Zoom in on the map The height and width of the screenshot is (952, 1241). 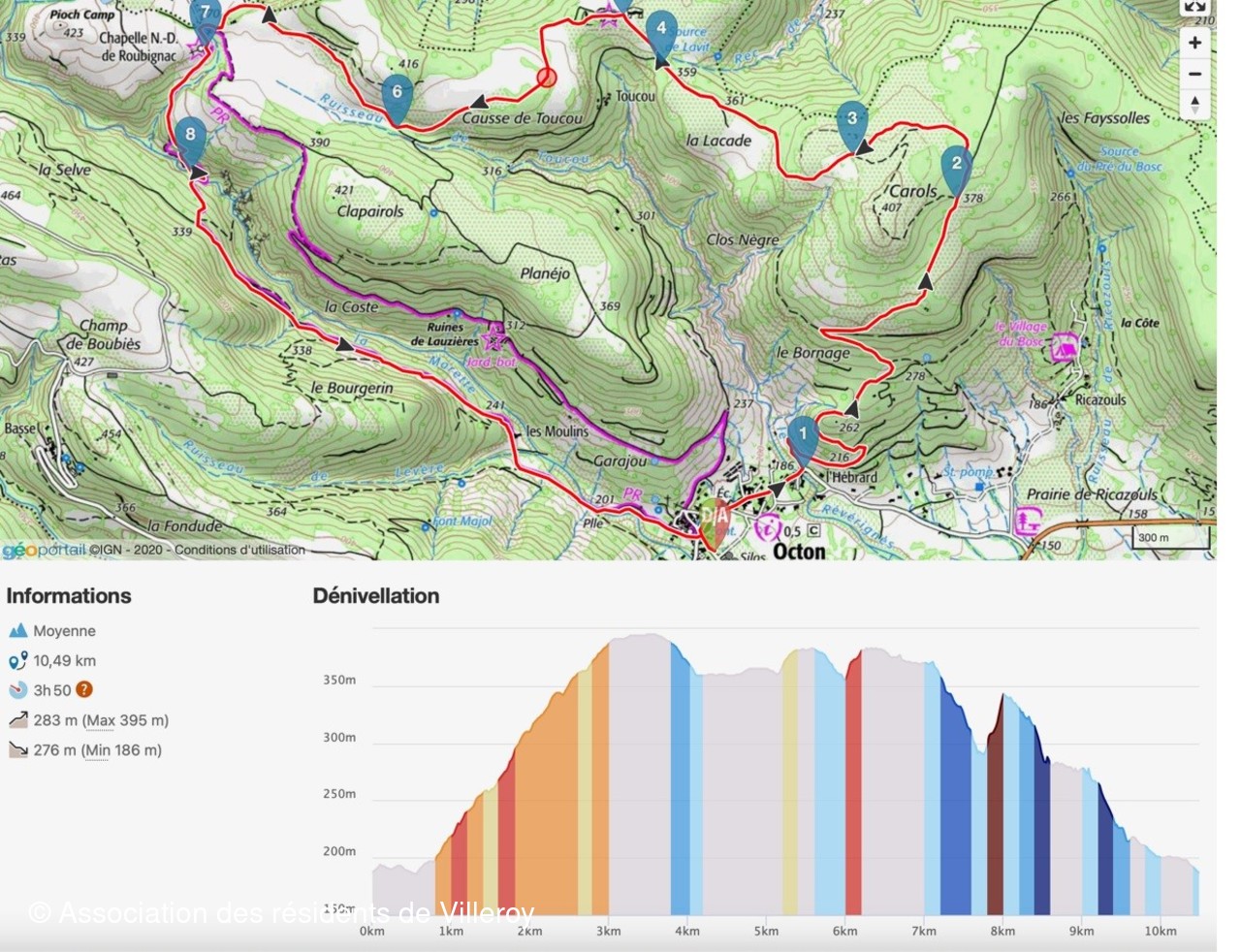[x=1194, y=43]
